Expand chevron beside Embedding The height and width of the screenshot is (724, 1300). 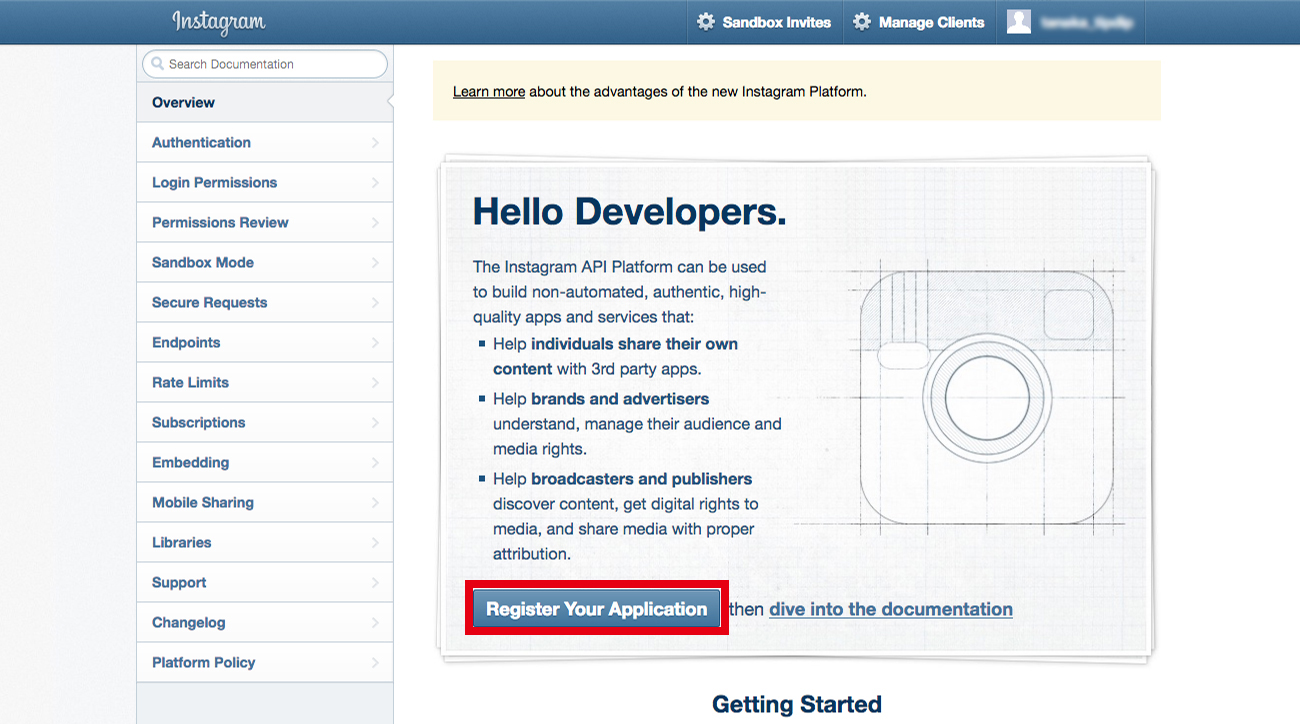(x=375, y=462)
